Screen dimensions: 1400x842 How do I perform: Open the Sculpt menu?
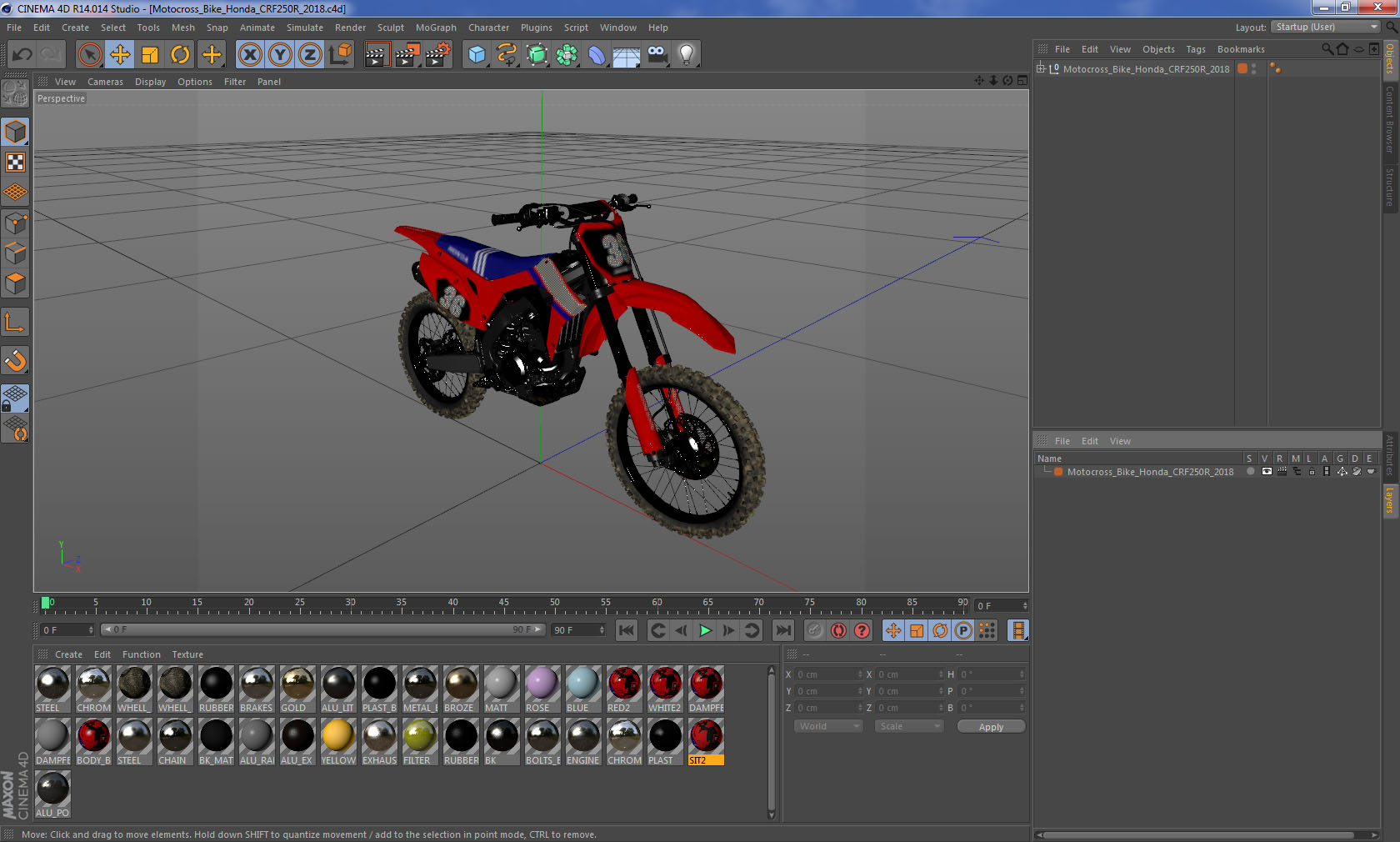click(391, 28)
